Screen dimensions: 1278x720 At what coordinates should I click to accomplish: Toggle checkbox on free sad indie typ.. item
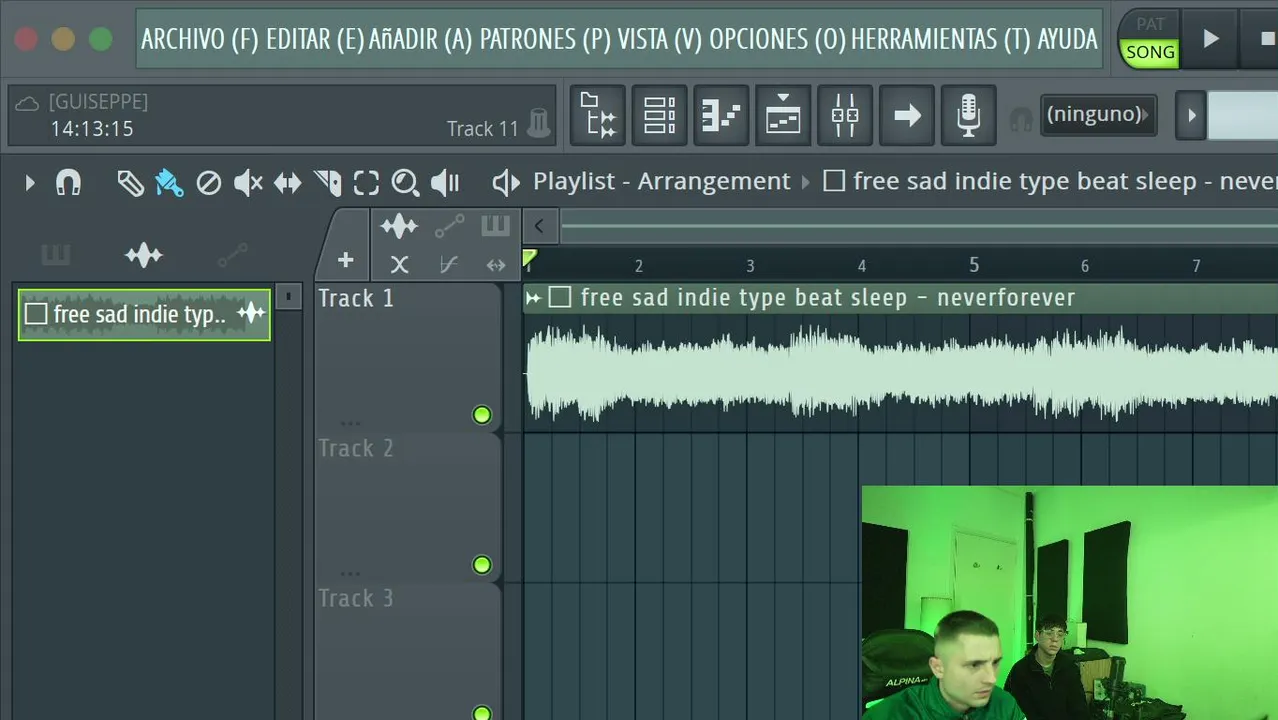[x=36, y=314]
